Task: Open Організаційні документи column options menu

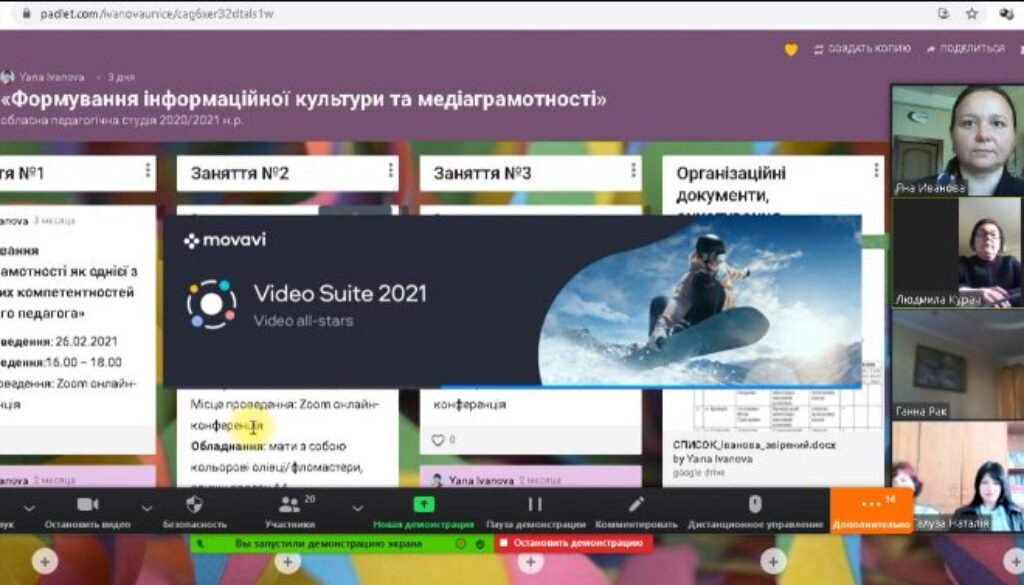Action: coord(876,170)
